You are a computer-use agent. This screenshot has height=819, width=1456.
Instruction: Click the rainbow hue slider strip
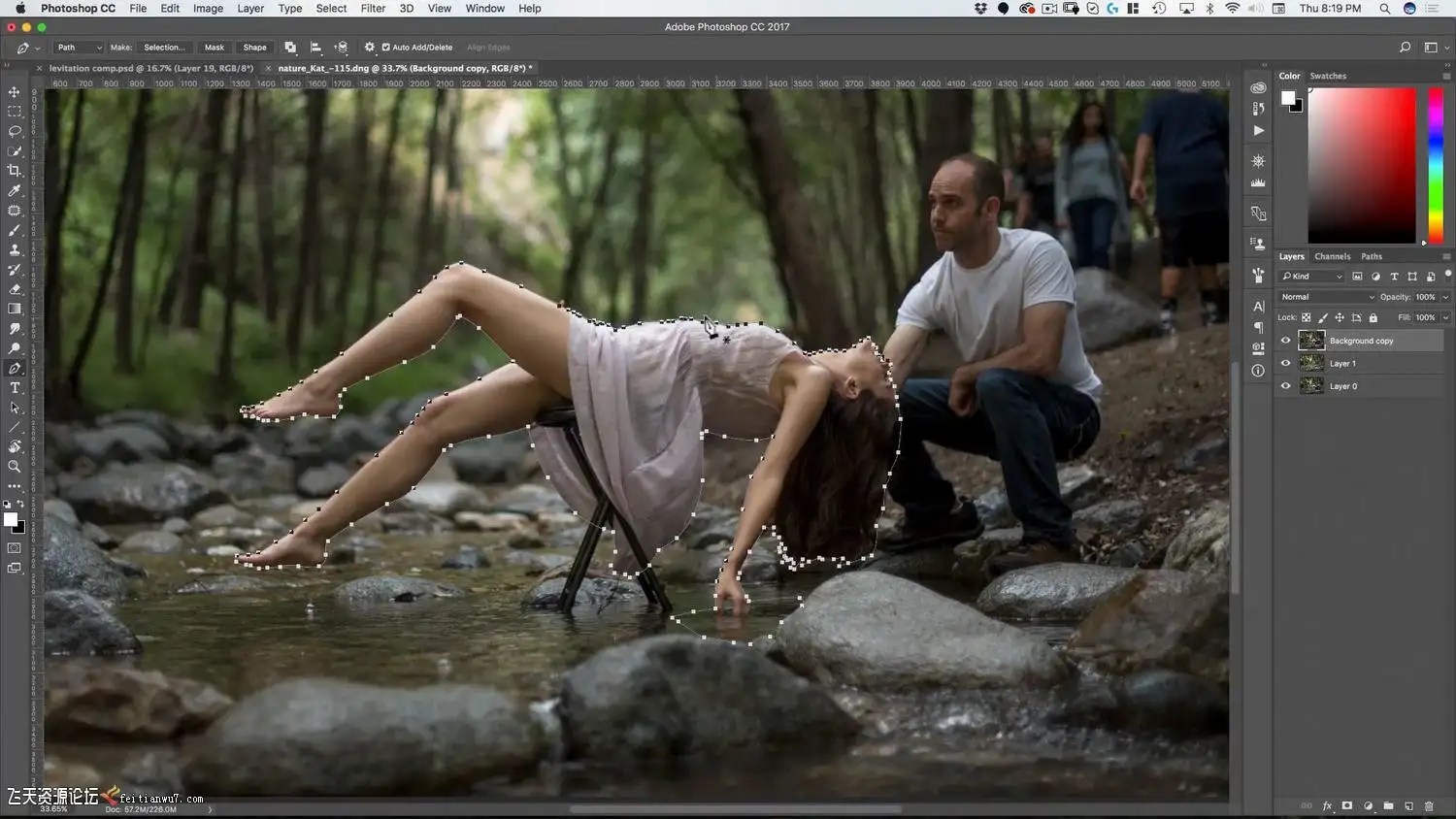(1436, 165)
